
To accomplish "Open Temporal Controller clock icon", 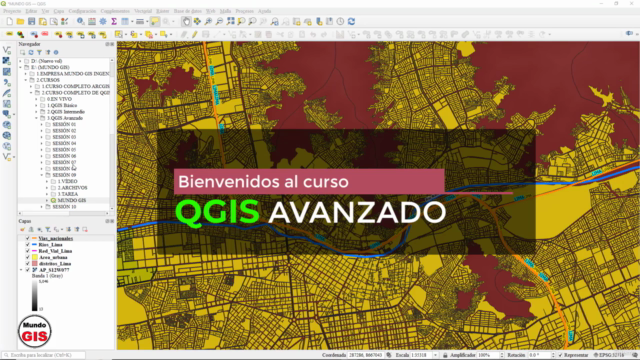I will (x=340, y=22).
